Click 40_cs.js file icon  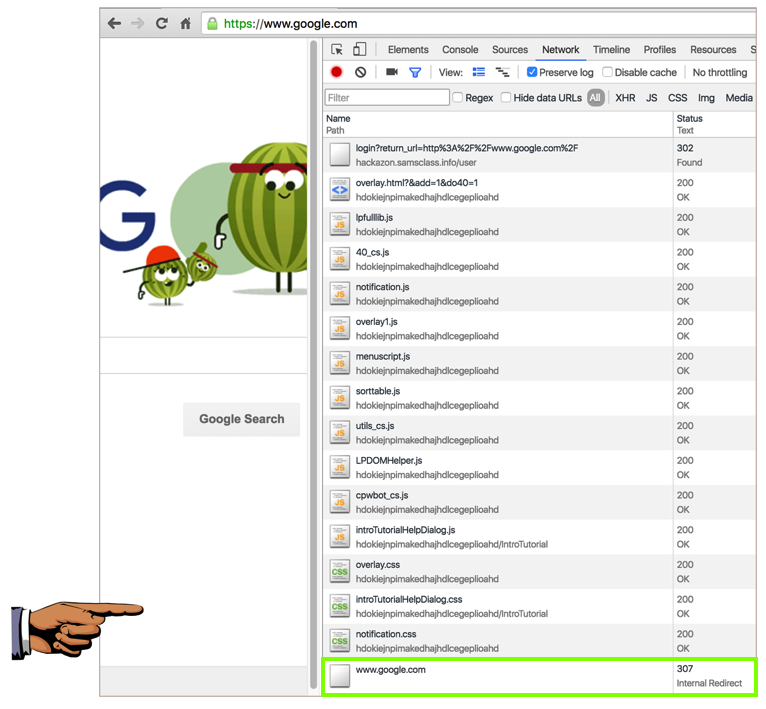click(340, 259)
